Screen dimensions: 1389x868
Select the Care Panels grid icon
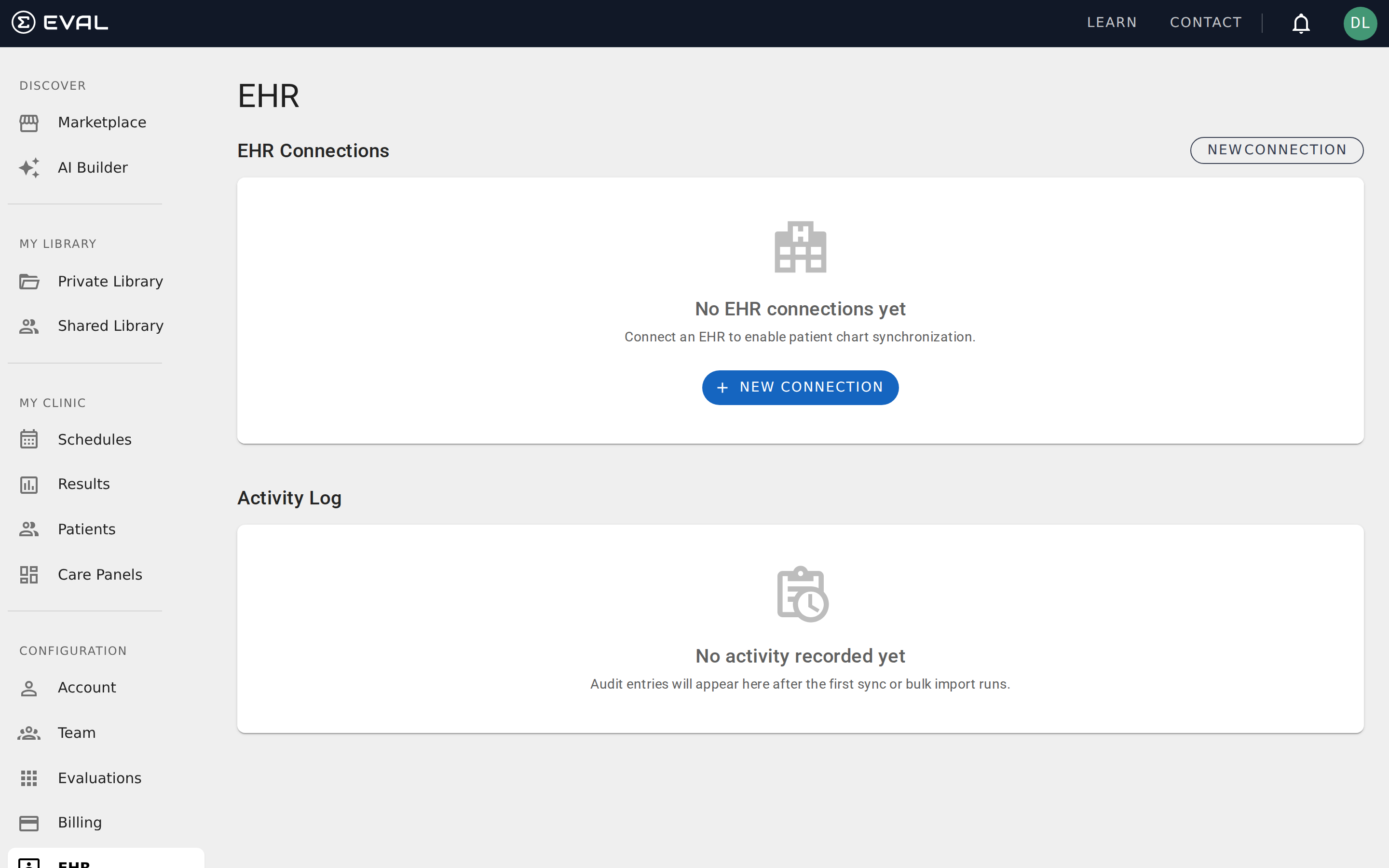click(29, 575)
